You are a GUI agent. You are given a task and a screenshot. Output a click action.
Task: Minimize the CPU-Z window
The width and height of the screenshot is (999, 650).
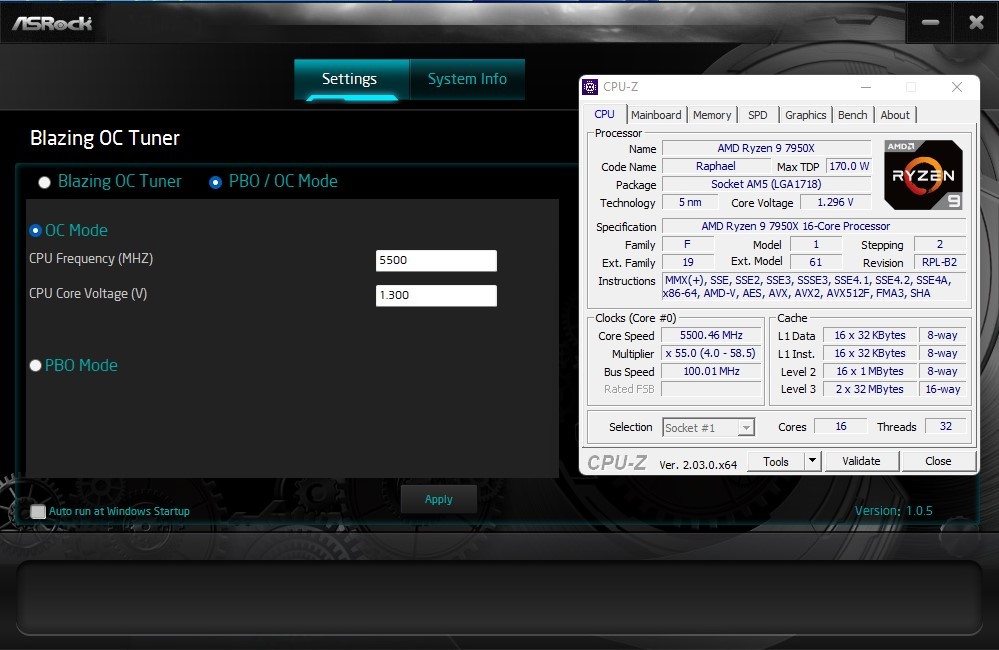point(866,87)
